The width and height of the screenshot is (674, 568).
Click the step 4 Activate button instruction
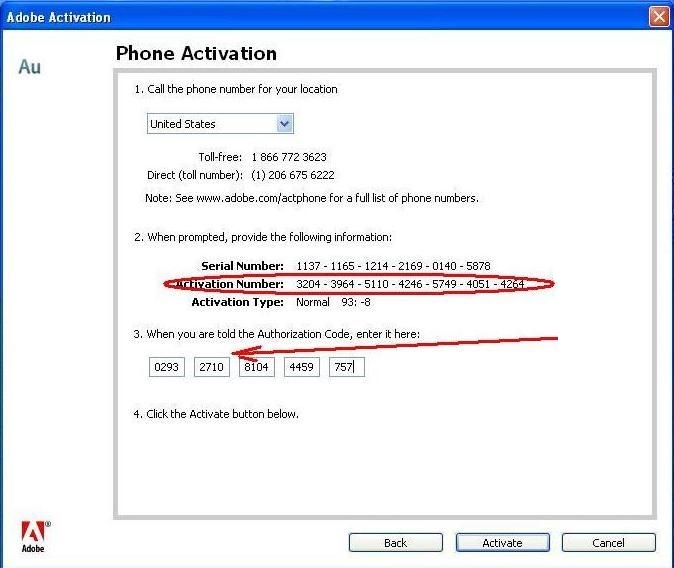[x=216, y=414]
